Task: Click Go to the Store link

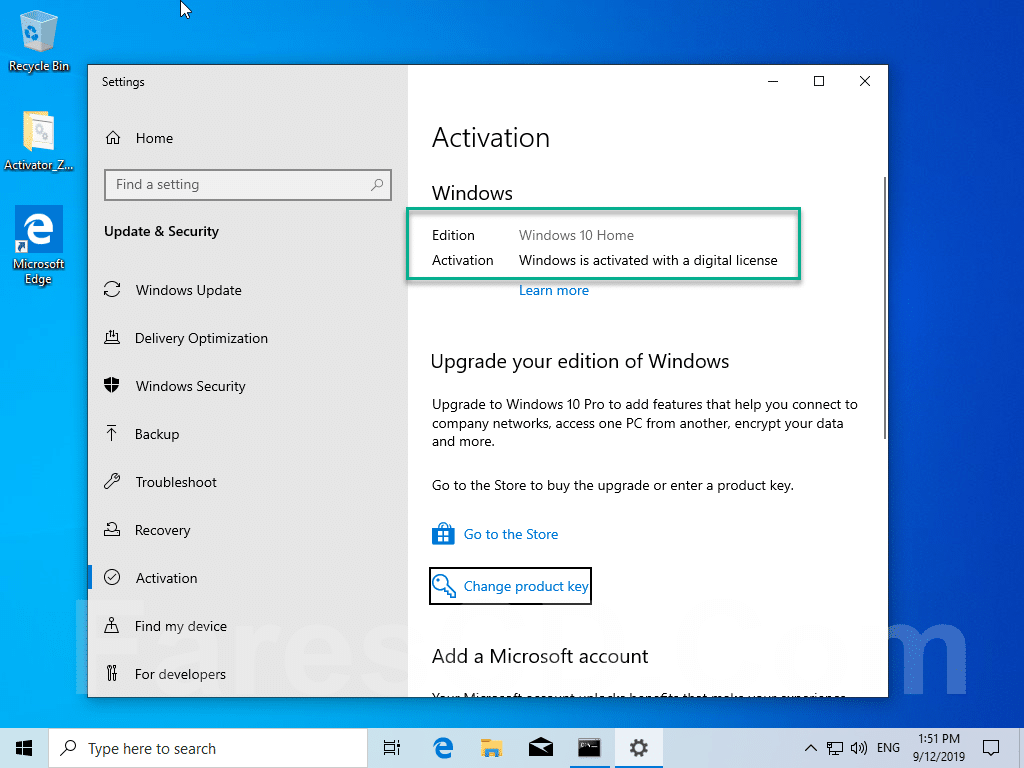Action: coord(511,534)
